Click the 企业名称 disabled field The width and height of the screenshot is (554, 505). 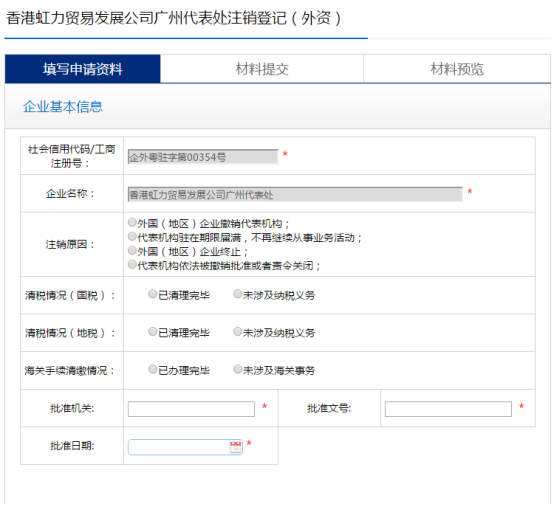click(x=295, y=194)
